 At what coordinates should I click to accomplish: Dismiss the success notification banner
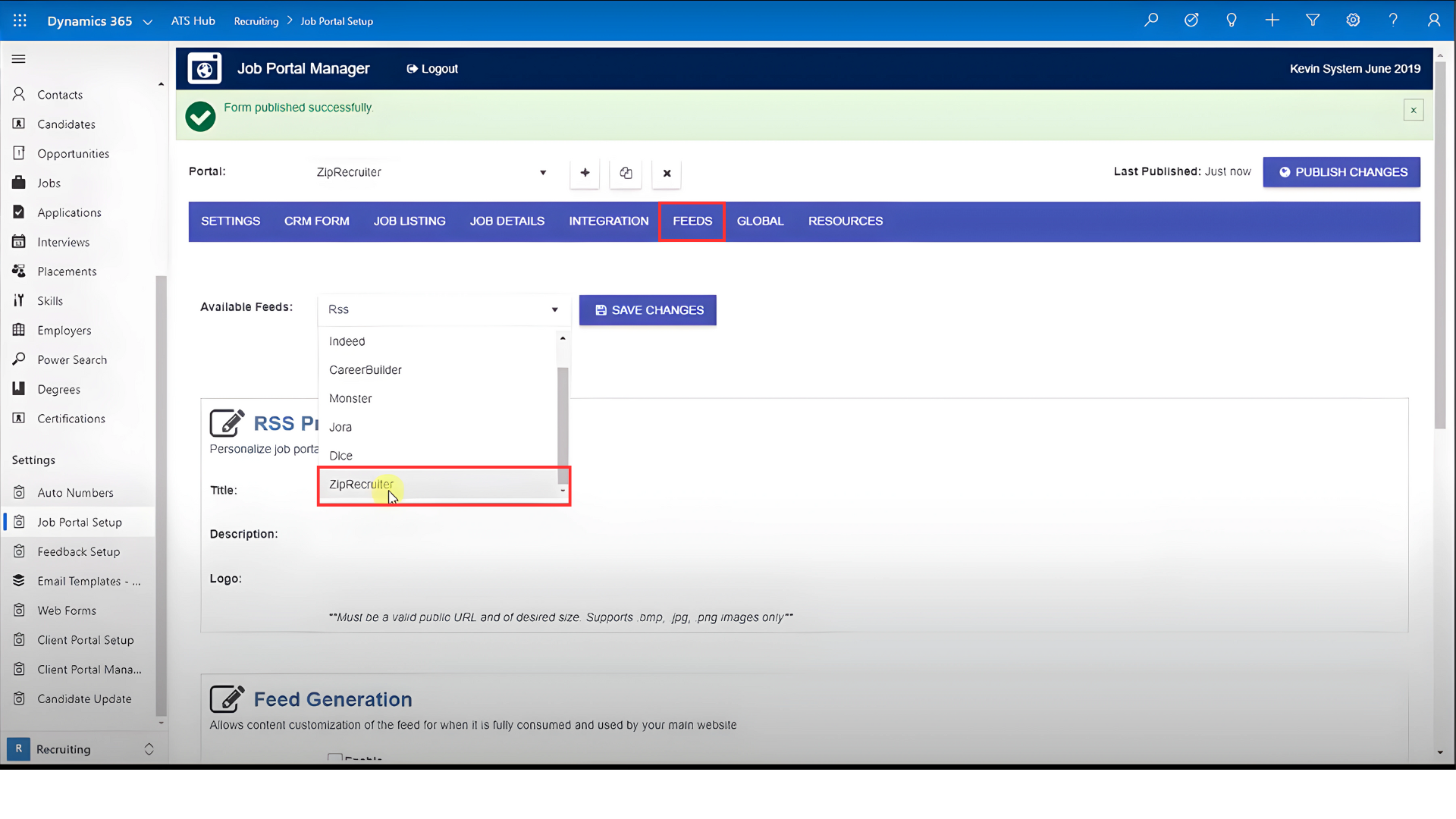(x=1414, y=110)
